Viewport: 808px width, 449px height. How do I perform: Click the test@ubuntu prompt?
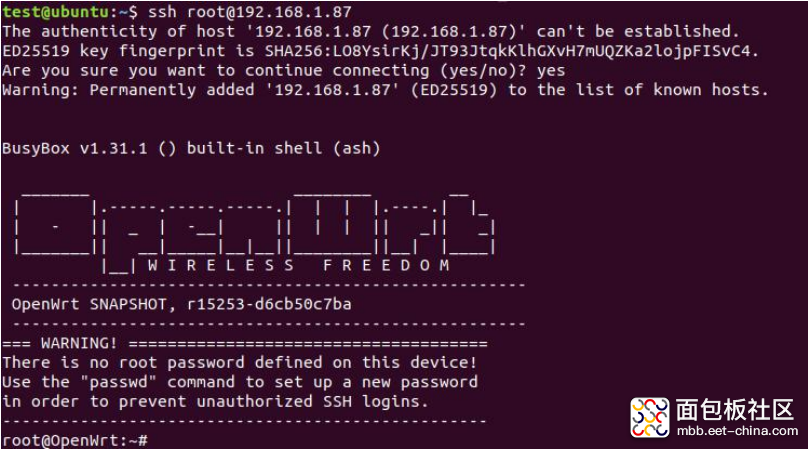pos(55,12)
